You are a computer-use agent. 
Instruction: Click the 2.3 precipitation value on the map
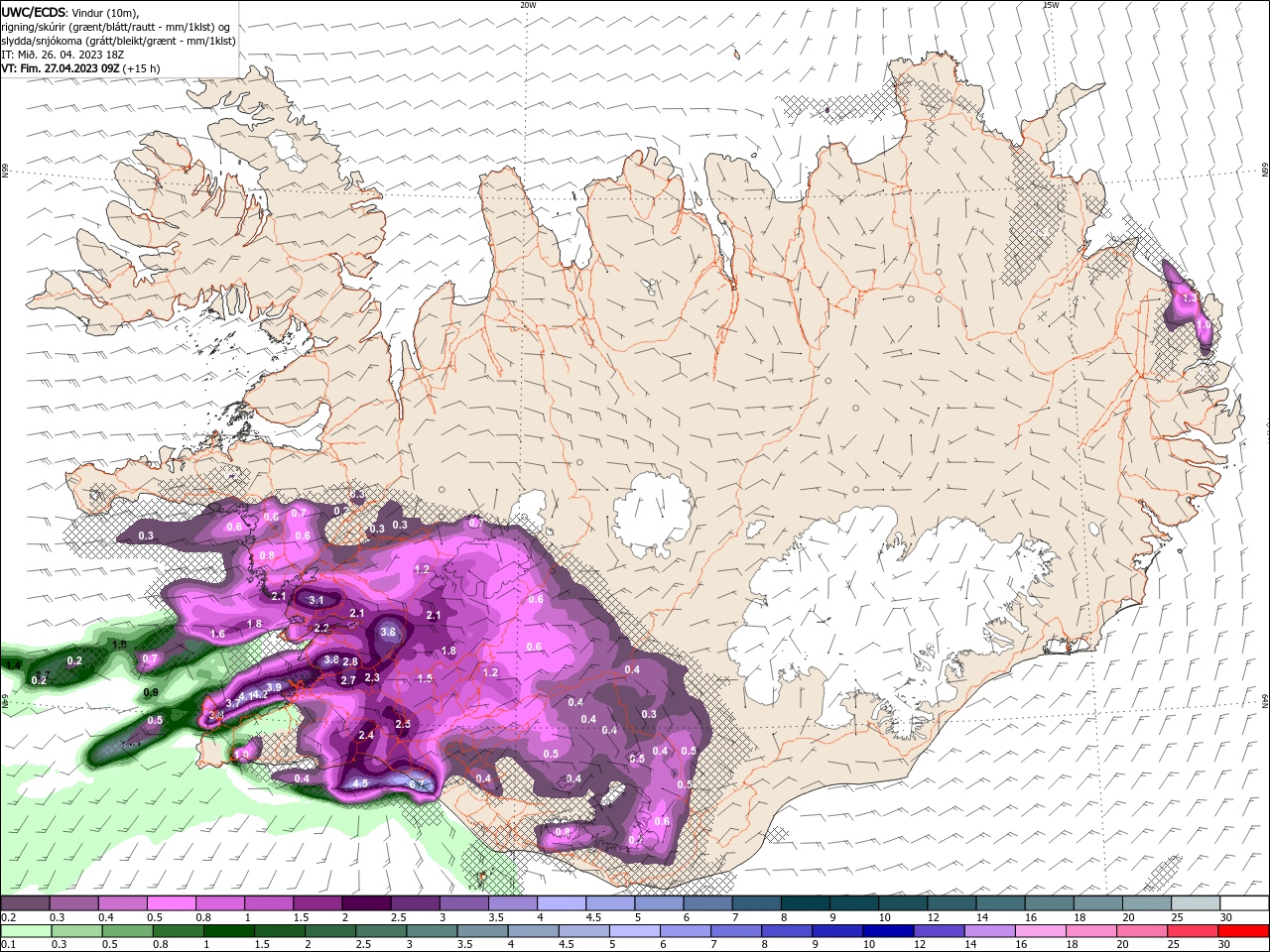point(372,677)
